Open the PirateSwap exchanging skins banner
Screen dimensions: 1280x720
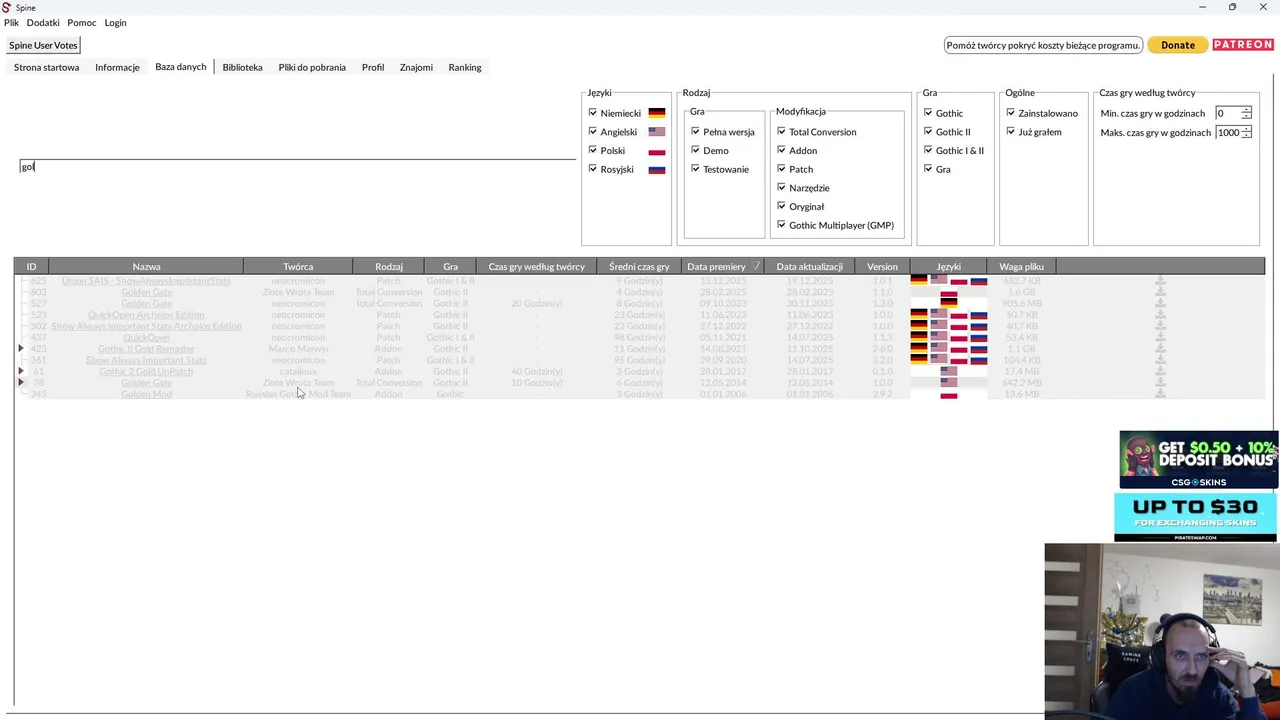point(1196,517)
